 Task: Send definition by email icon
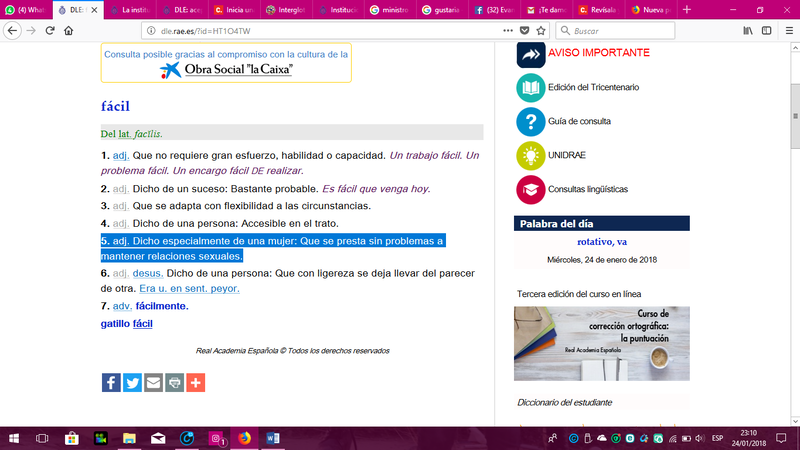[153, 382]
